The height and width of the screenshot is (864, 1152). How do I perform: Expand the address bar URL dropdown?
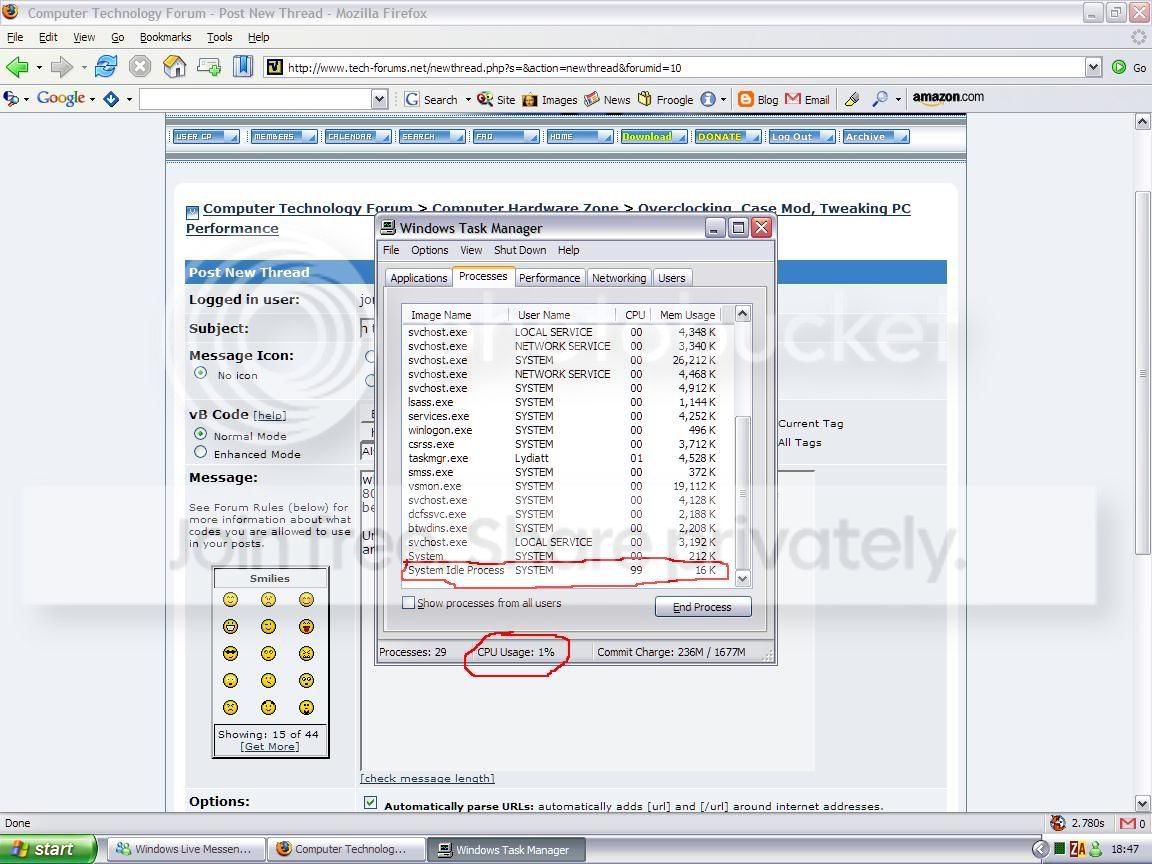coord(1093,67)
